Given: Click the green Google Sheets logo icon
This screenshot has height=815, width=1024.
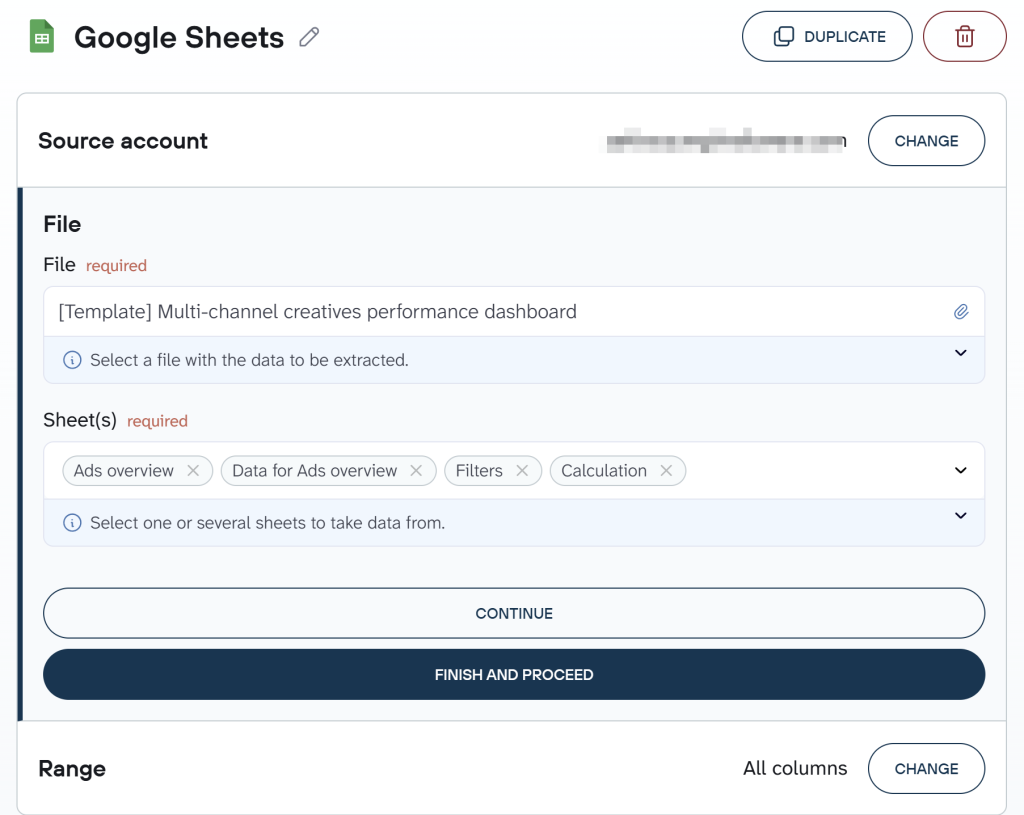Looking at the screenshot, I should tap(42, 37).
